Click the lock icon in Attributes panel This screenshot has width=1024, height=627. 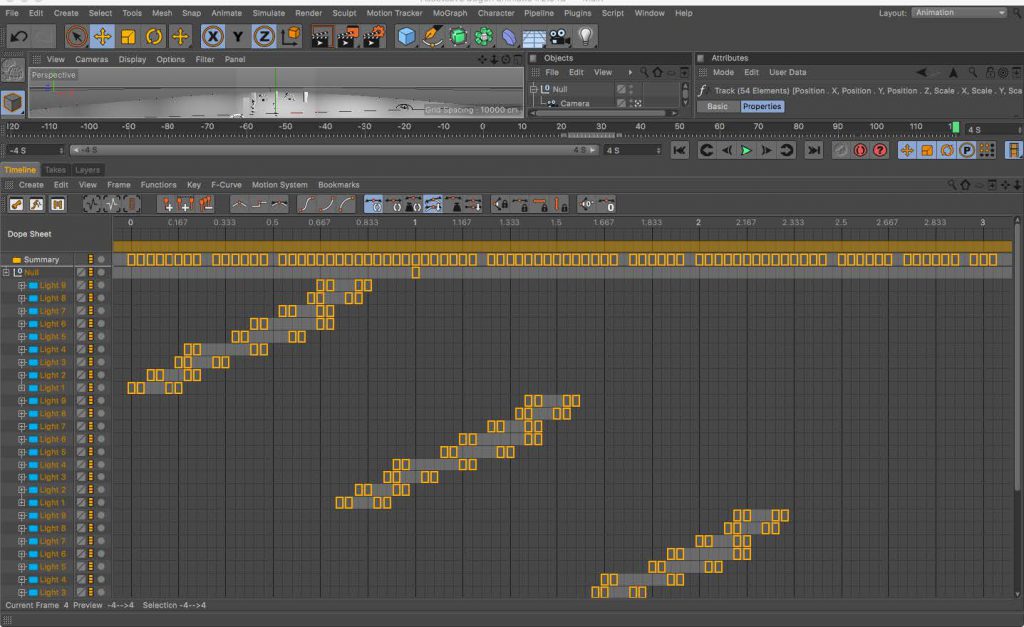[990, 72]
